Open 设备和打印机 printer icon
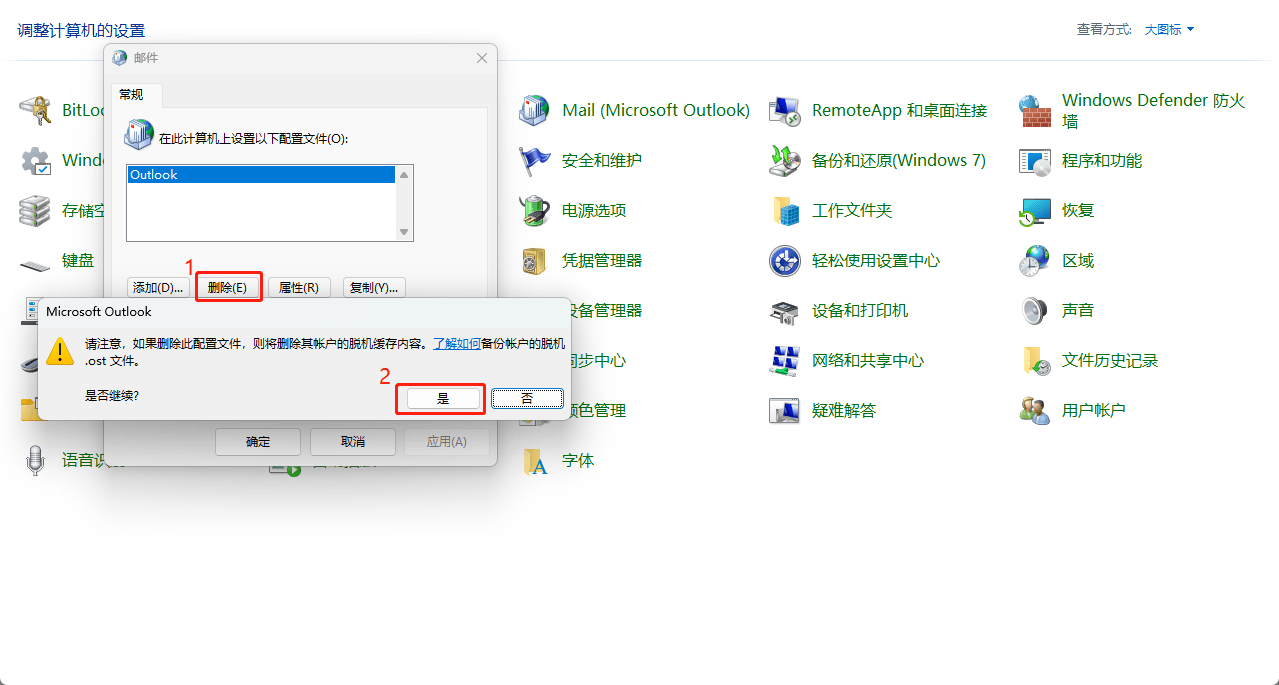The image size is (1279, 685). [784, 311]
